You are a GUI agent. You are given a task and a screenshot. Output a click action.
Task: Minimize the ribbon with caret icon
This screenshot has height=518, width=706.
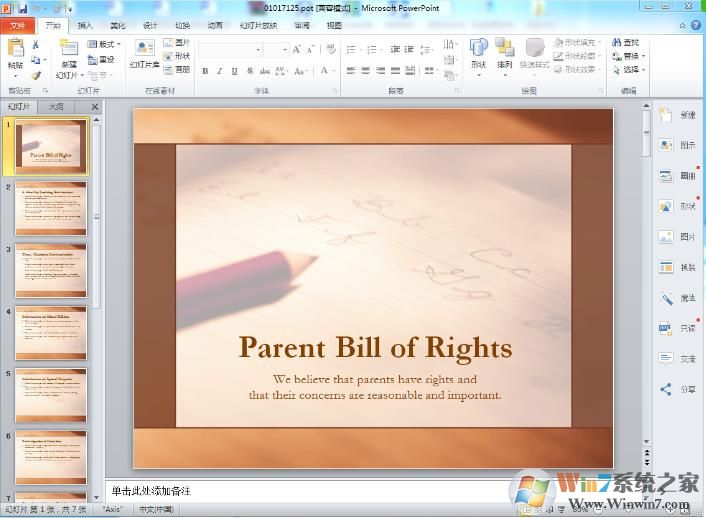683,25
